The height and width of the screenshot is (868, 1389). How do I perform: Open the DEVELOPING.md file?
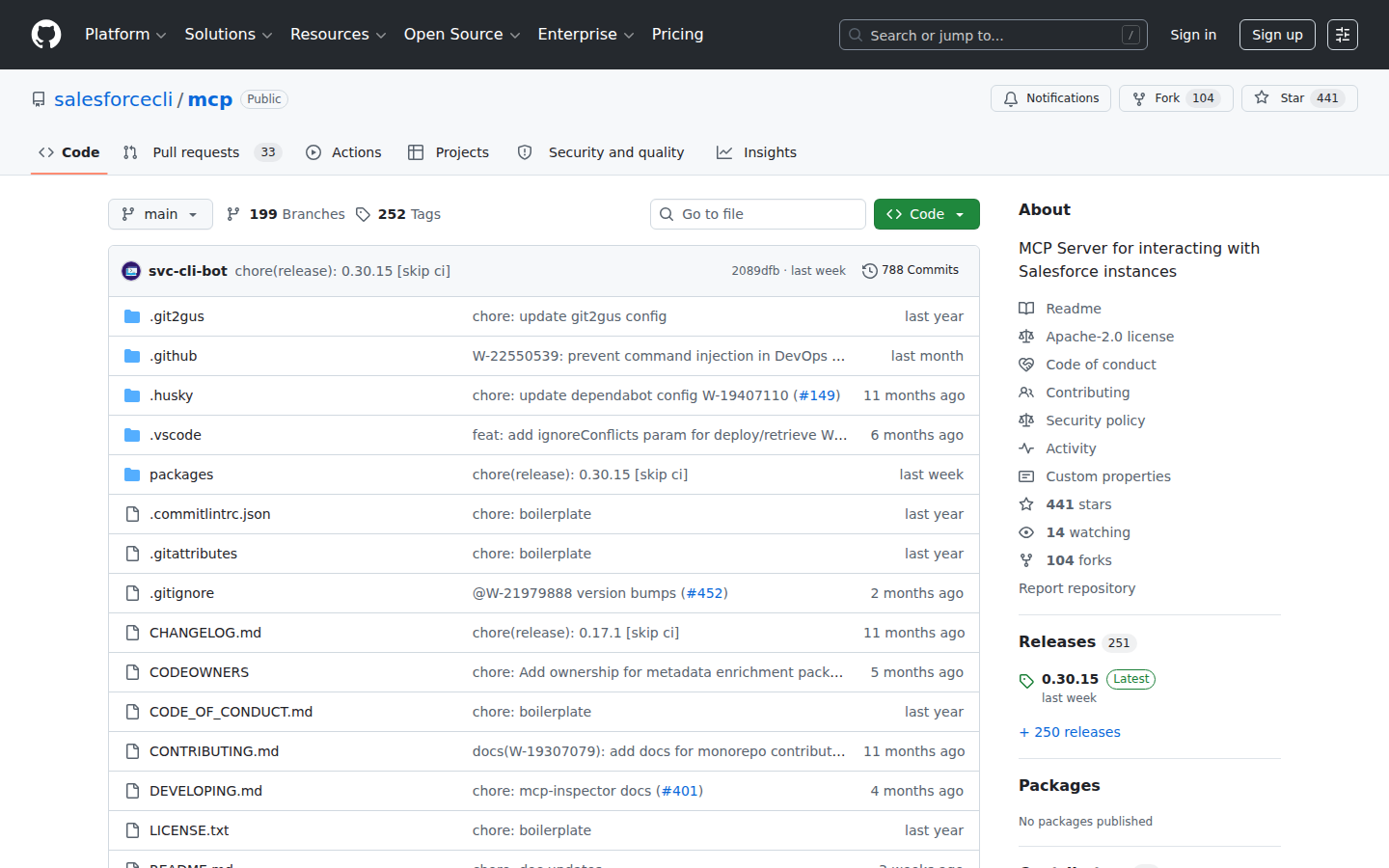click(x=205, y=791)
